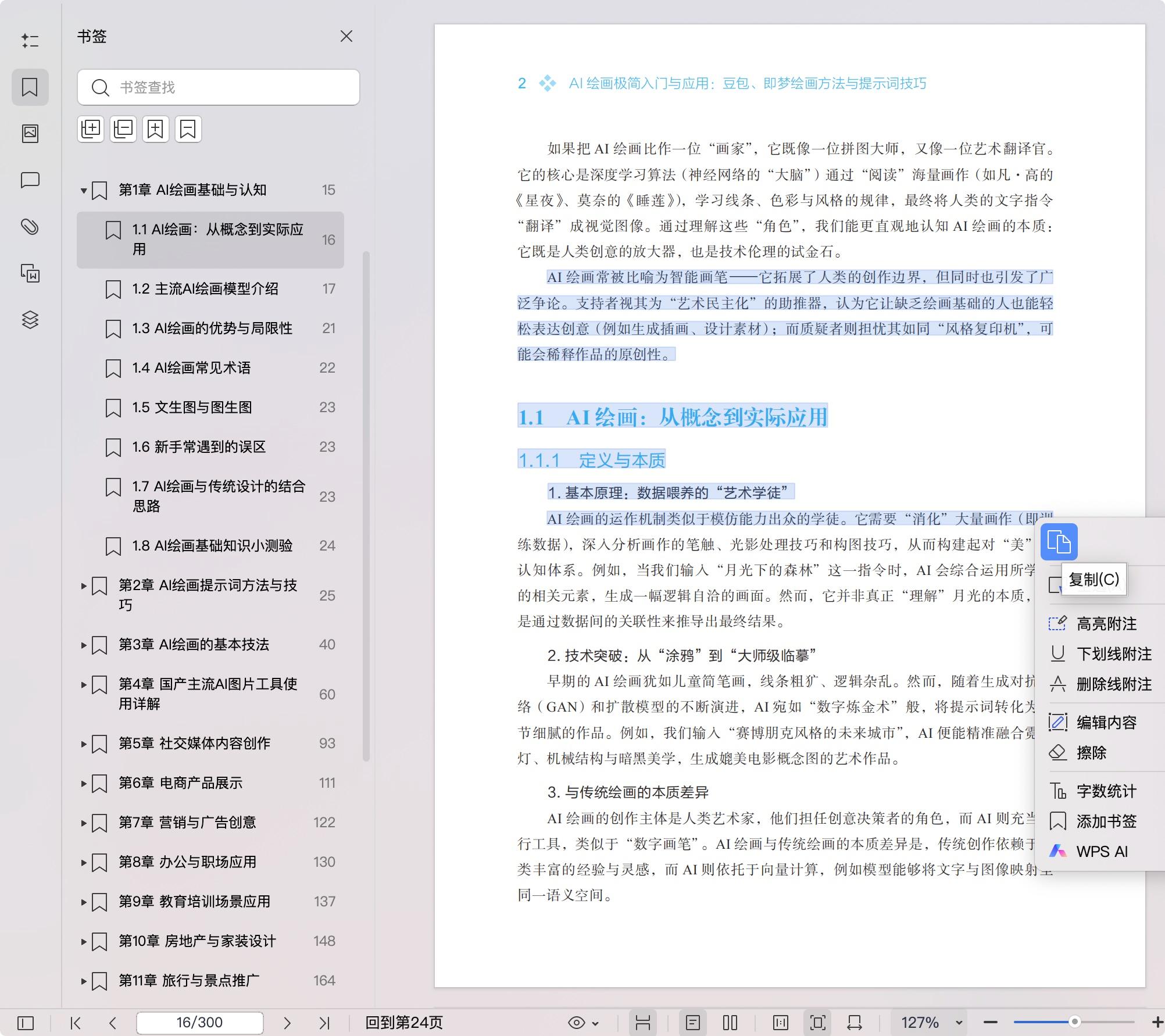1165x1036 pixels.
Task: Toggle two-page view layout
Action: [x=730, y=1023]
